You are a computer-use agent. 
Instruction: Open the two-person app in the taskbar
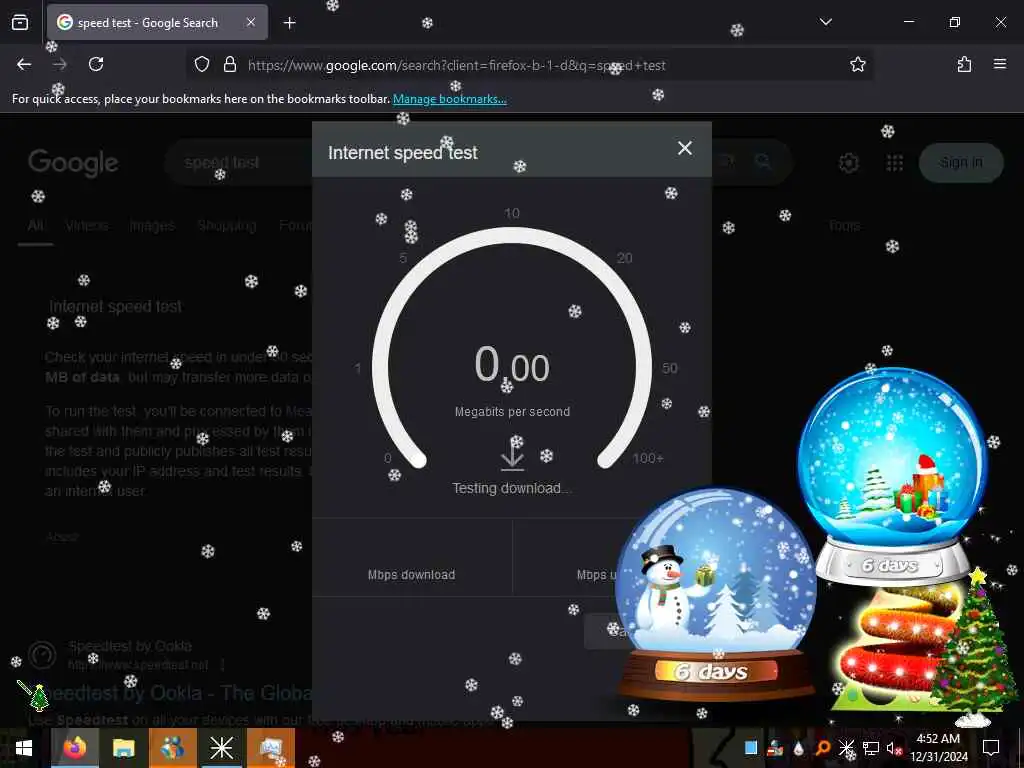(x=172, y=748)
